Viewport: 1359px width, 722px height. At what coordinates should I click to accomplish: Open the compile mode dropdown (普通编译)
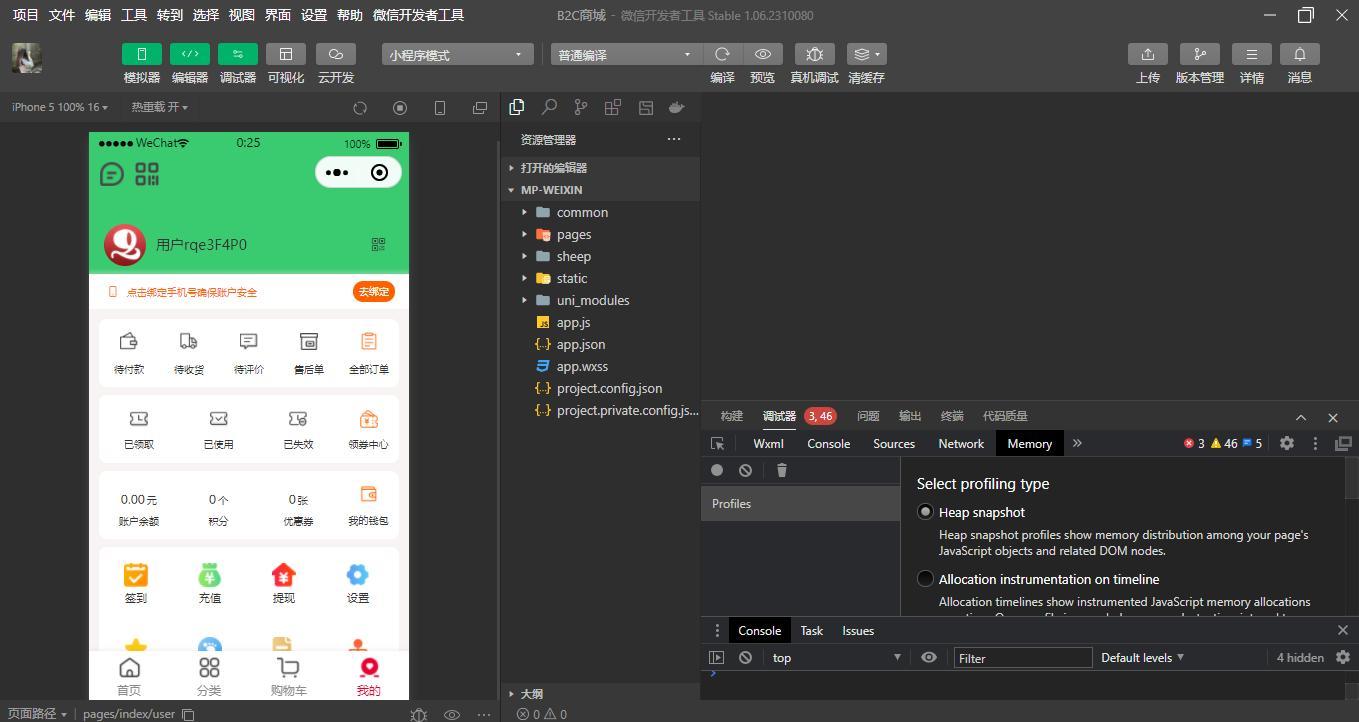627,54
